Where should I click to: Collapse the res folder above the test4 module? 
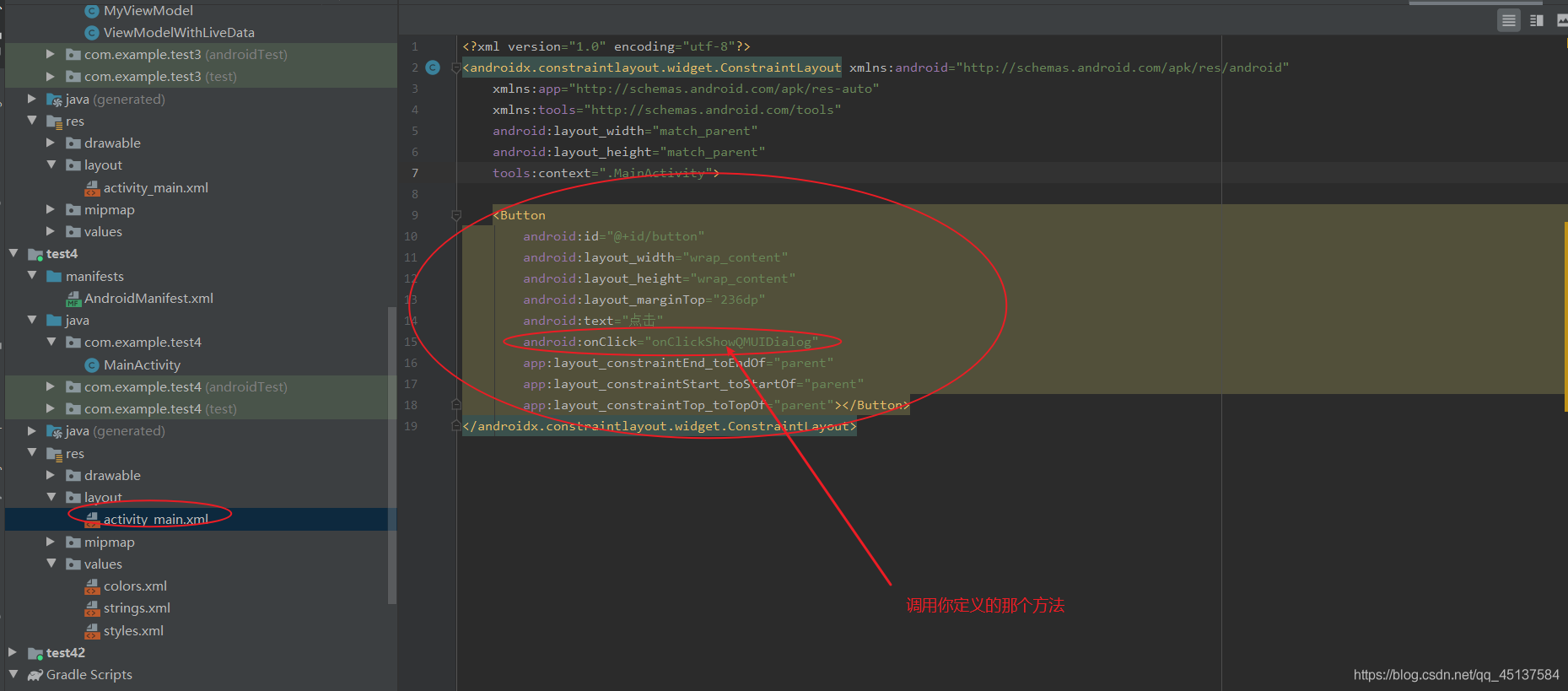(31, 121)
